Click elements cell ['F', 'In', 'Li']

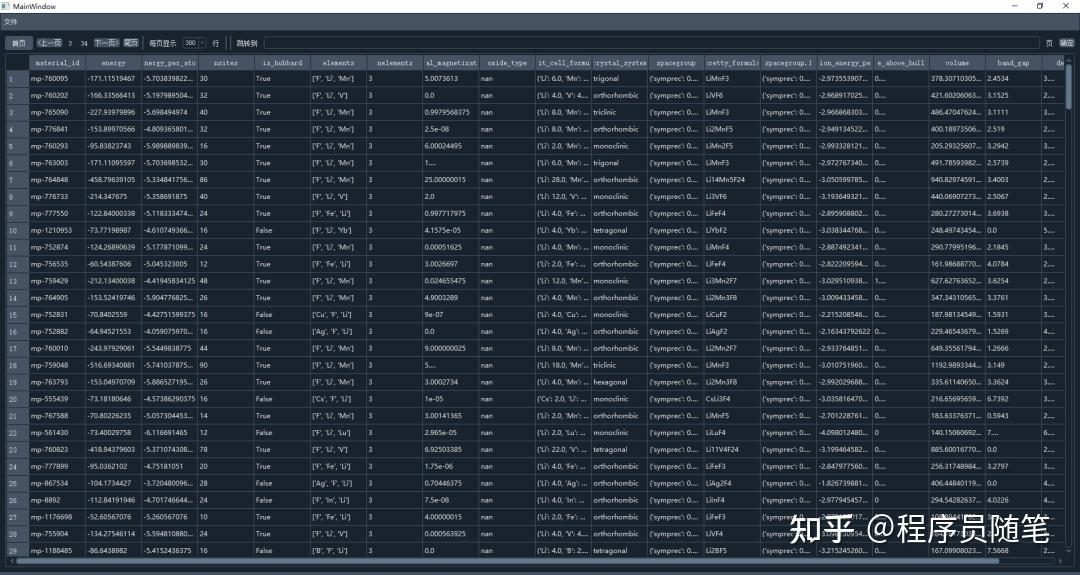[x=338, y=501]
